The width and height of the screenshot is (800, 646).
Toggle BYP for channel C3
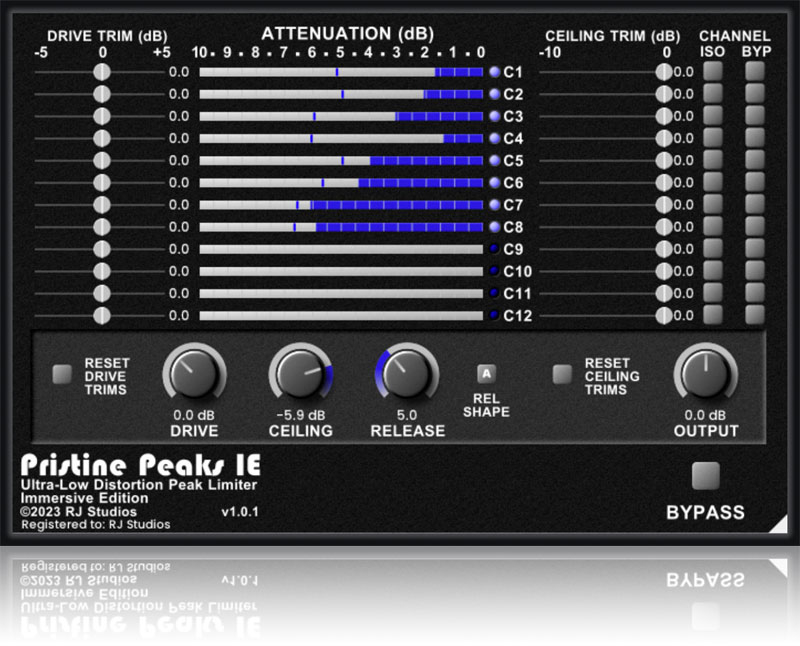pos(754,116)
